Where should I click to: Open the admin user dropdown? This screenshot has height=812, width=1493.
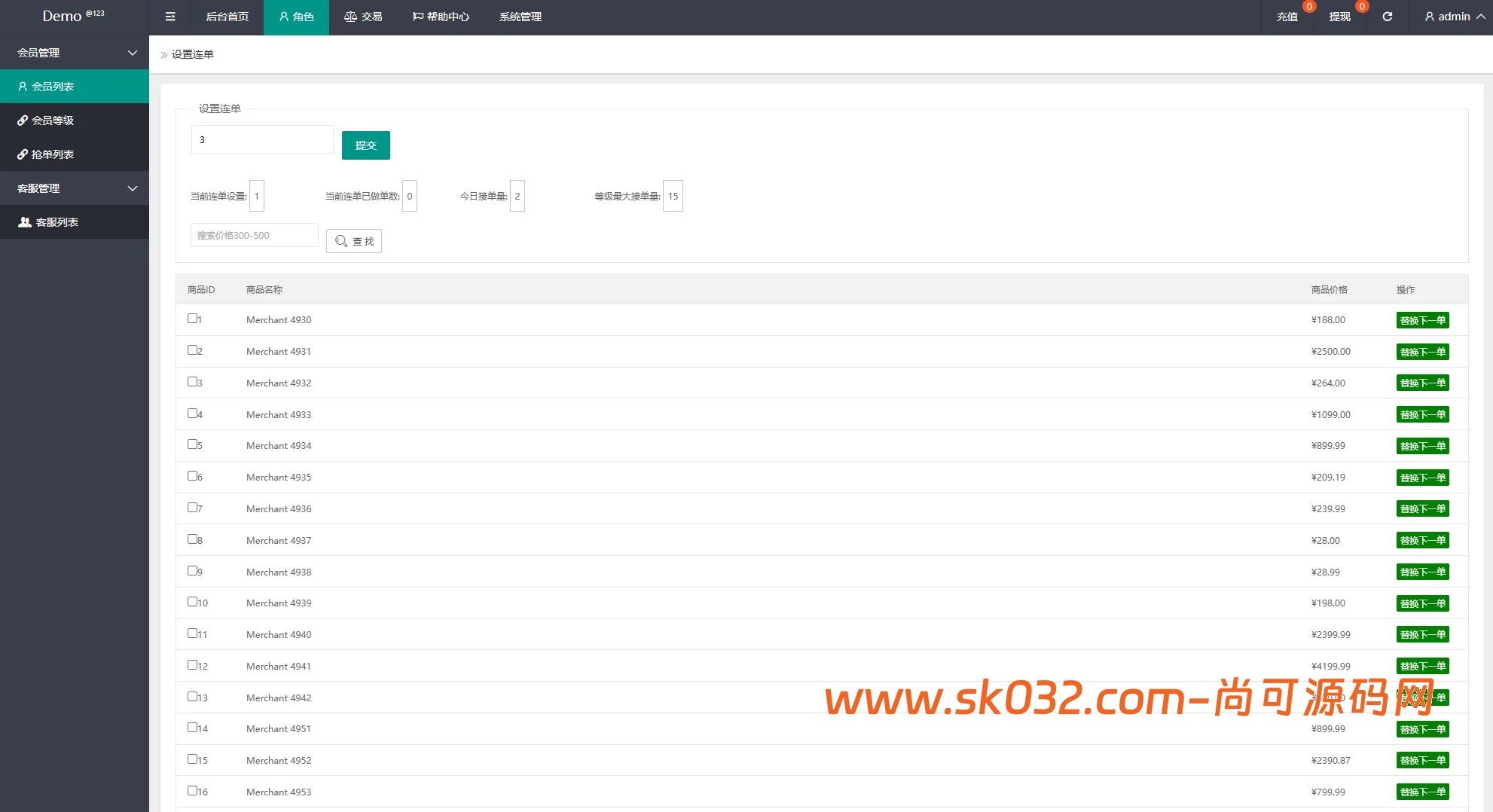coord(1454,17)
